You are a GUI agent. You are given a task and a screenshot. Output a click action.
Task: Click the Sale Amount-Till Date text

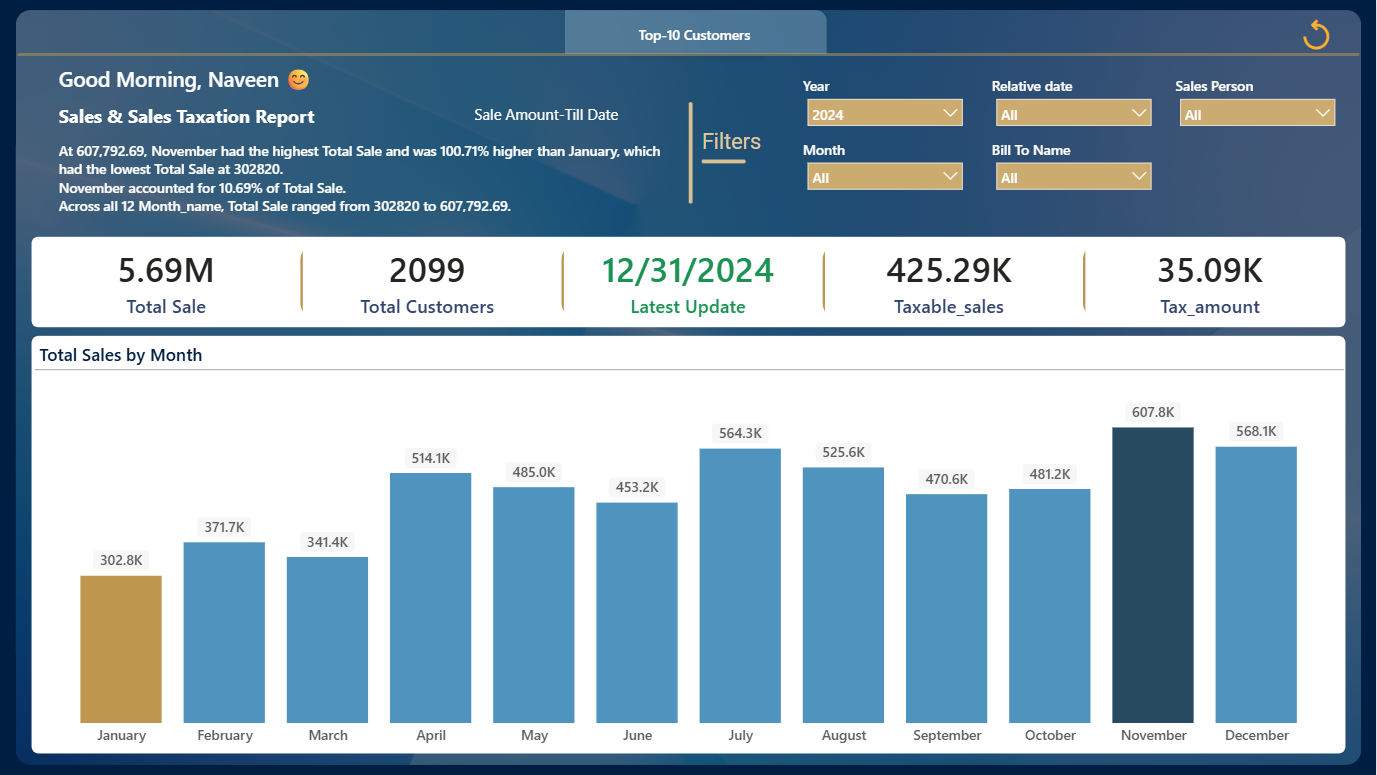[546, 115]
